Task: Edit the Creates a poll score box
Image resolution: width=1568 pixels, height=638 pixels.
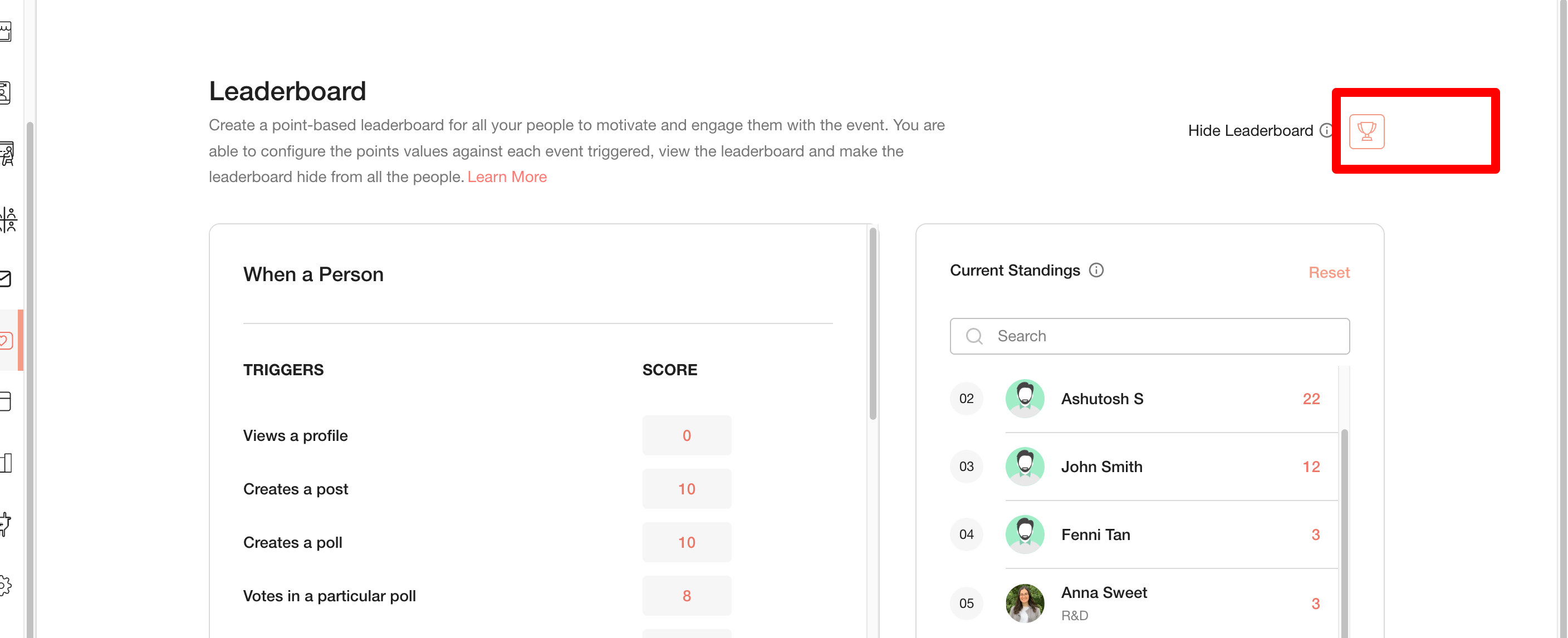Action: [x=686, y=542]
